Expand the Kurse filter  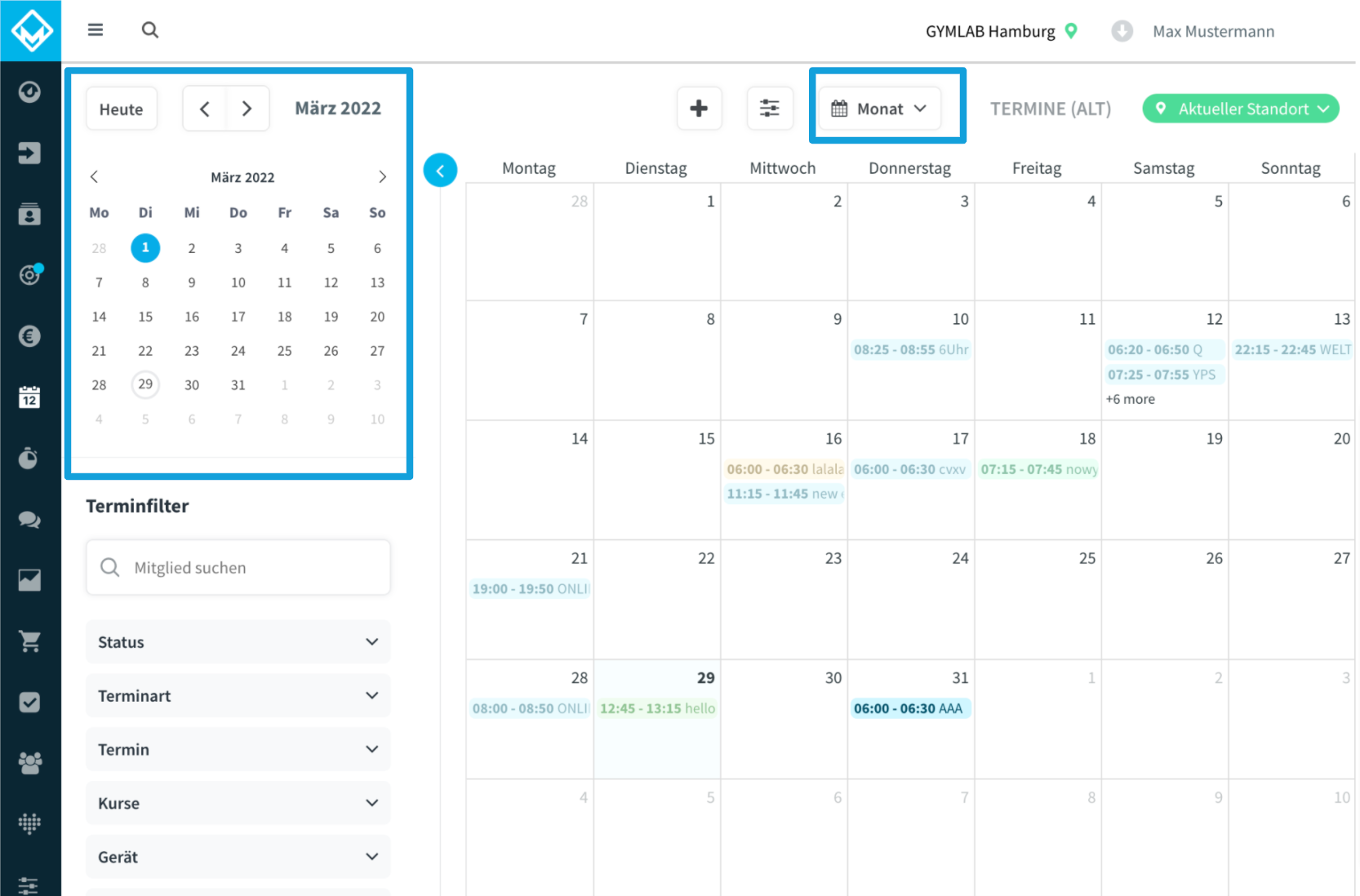pos(238,804)
